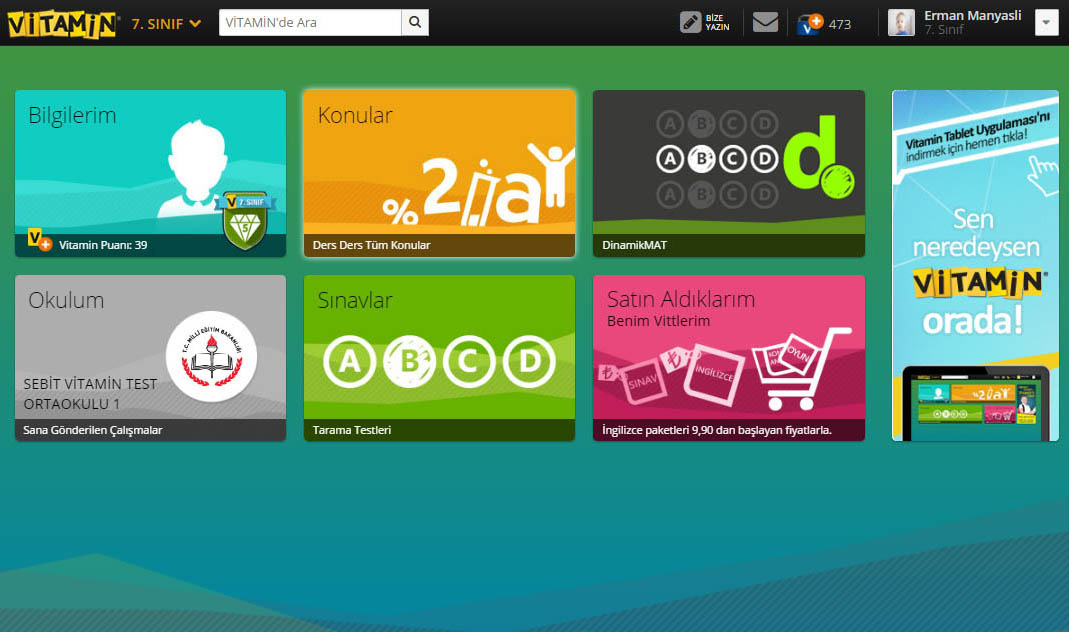Open the 7. SINIF grade dropdown
The width and height of the screenshot is (1069, 632).
point(166,24)
